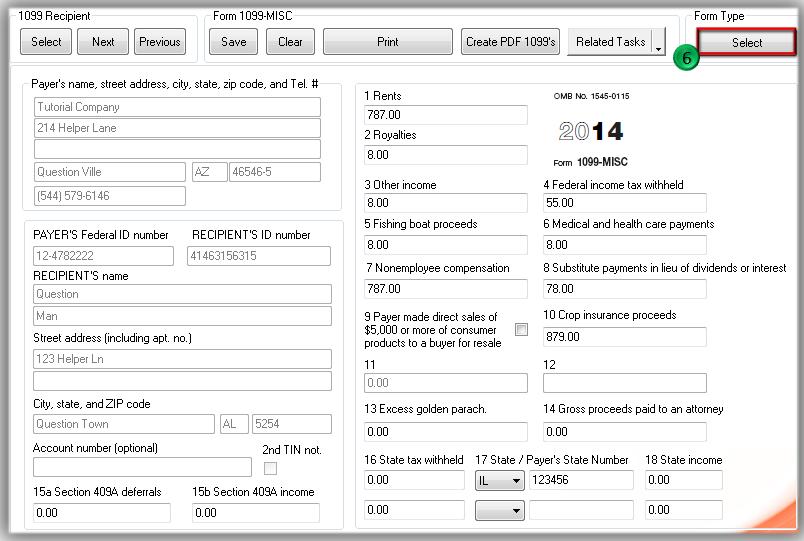
Task: Click street address field 123 Helper Ln
Action: click(x=183, y=359)
